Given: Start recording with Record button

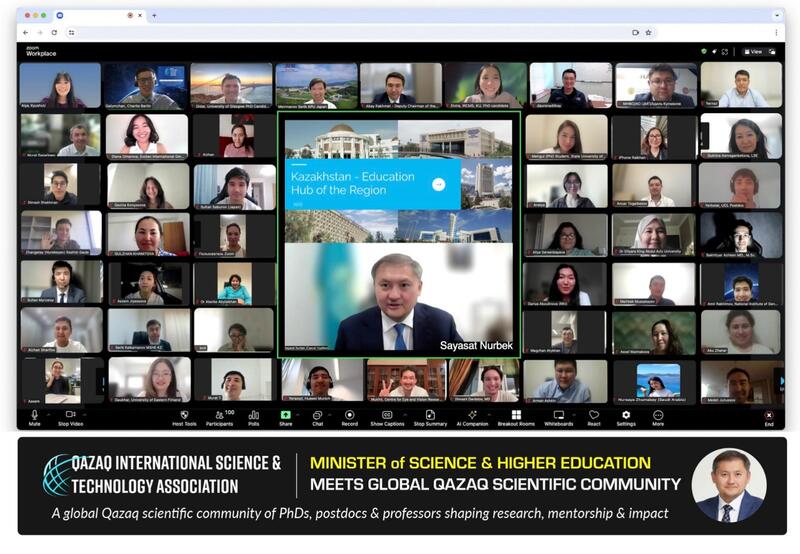Looking at the screenshot, I should pos(350,416).
